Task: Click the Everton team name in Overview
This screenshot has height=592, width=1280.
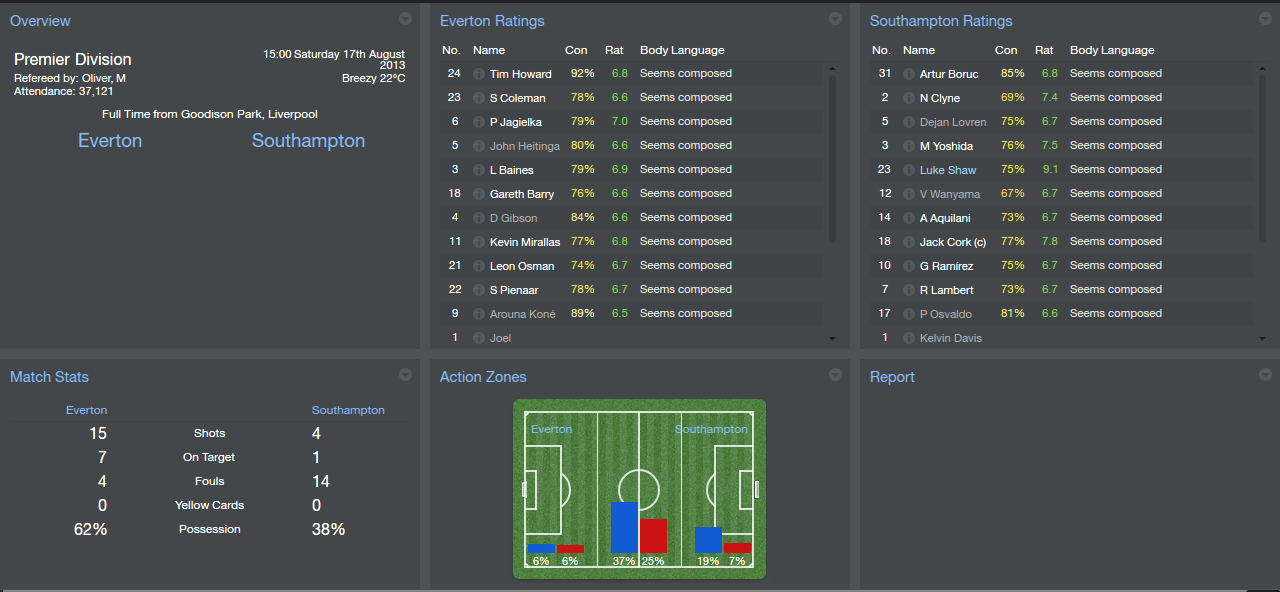Action: [110, 141]
